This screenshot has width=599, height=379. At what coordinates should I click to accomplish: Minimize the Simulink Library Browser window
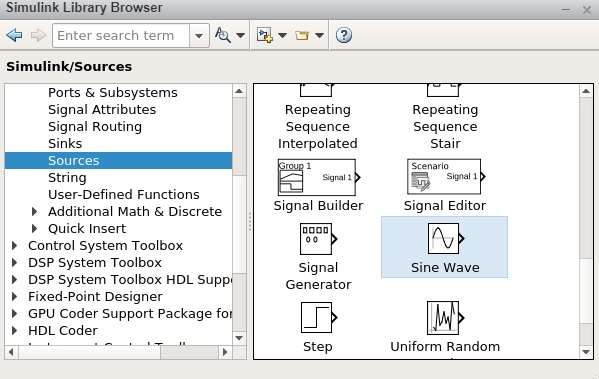(x=566, y=9)
